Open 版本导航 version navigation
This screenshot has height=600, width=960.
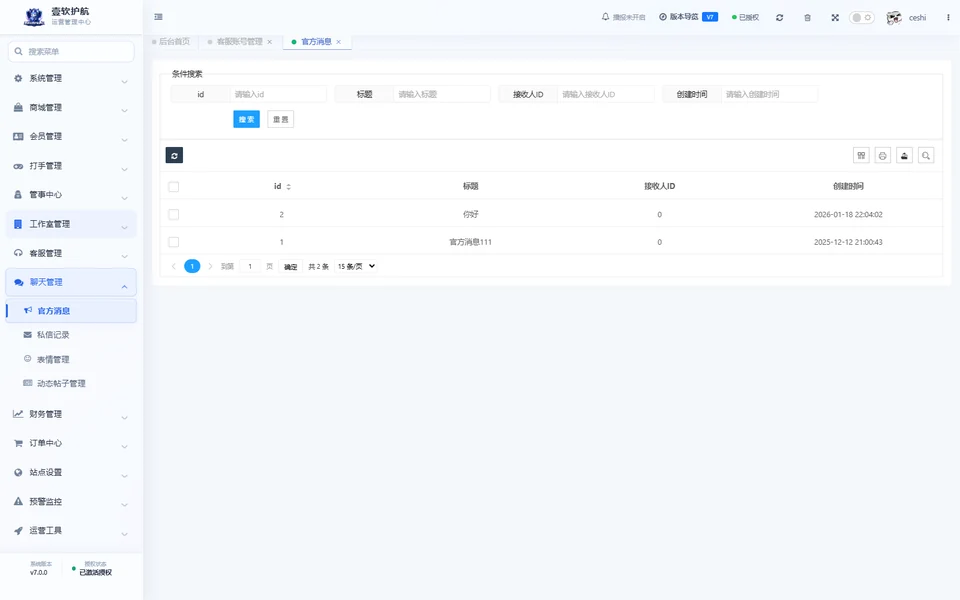tap(688, 17)
